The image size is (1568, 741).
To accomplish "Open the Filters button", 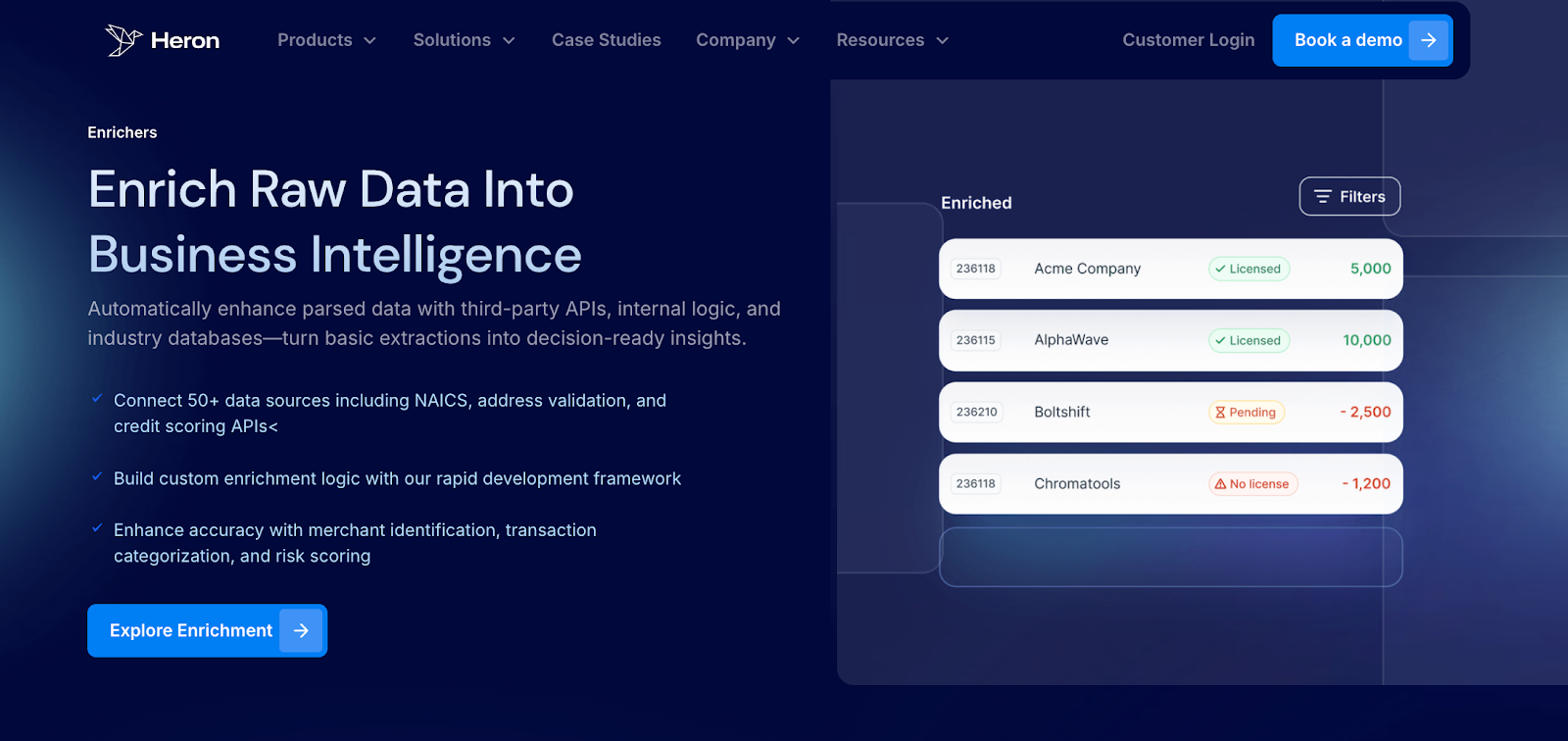I will (x=1349, y=196).
